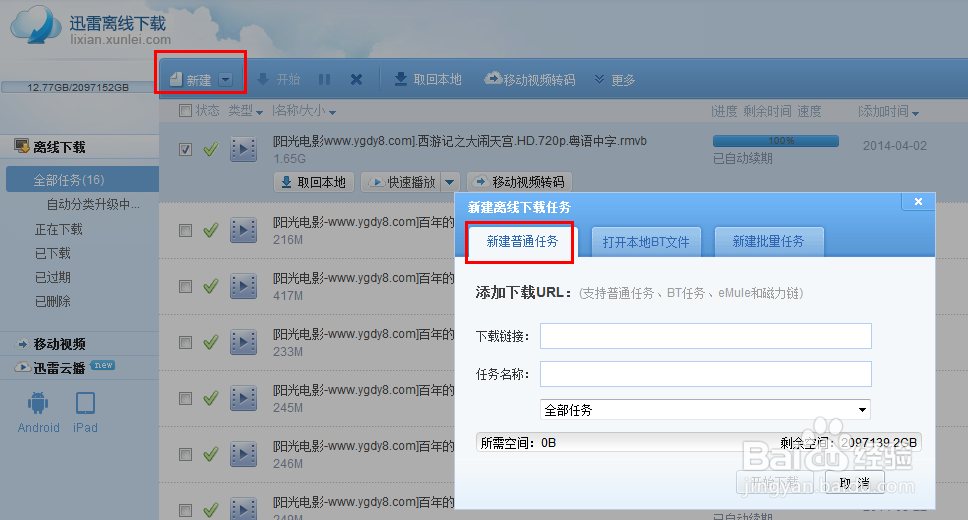Image resolution: width=968 pixels, height=520 pixels.
Task: Close the 新建离线下载任务 dialog with X
Action: [x=918, y=201]
